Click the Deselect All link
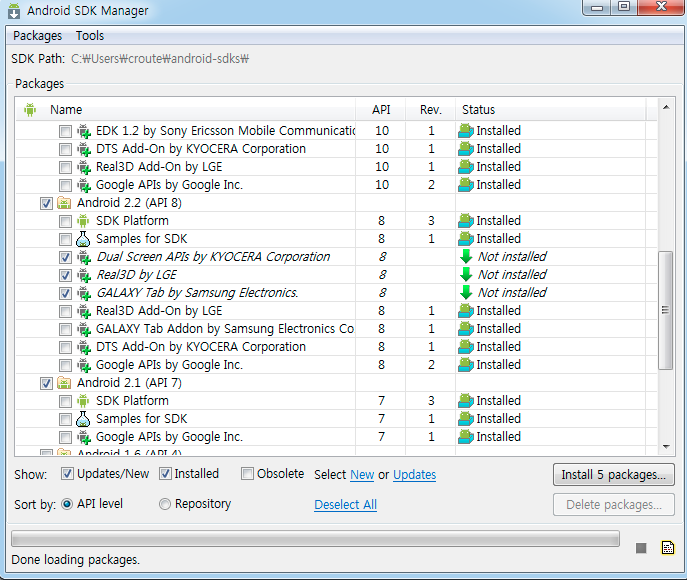Screen dimensions: 687x580 (346, 505)
